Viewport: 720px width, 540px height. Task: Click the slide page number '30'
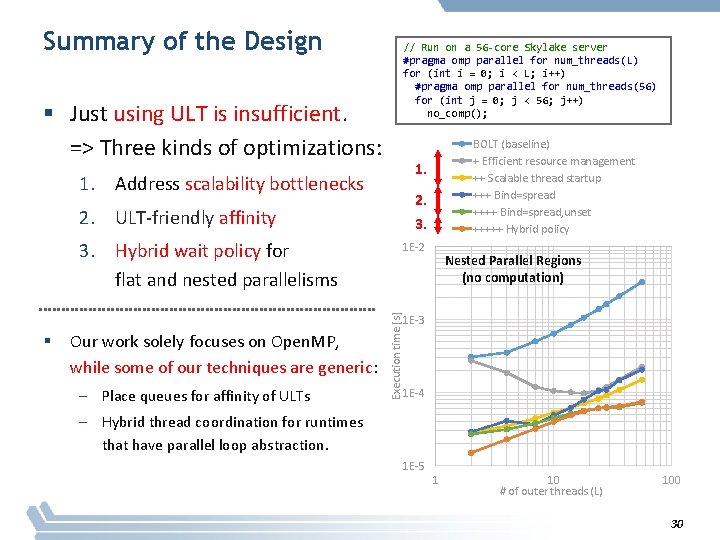[x=677, y=524]
